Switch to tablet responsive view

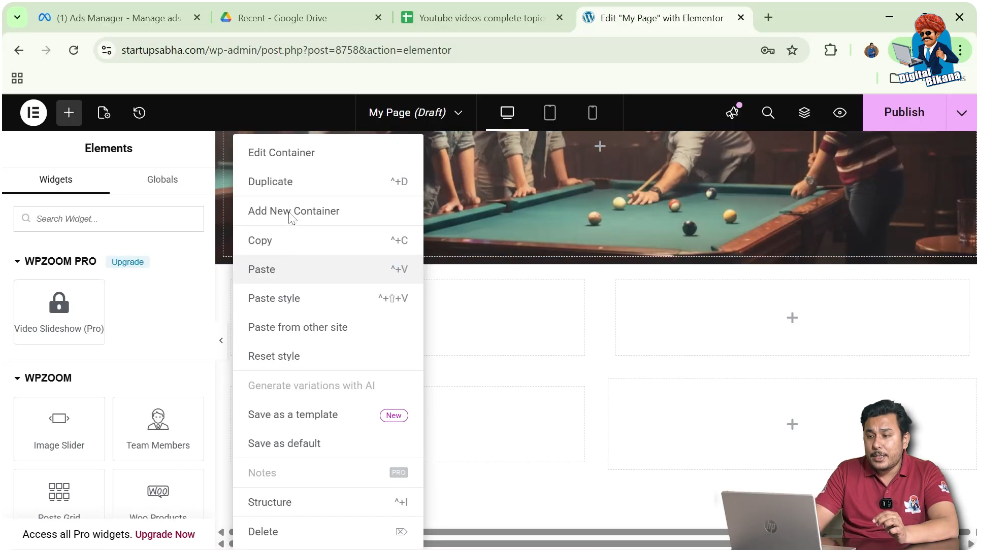[x=550, y=113]
